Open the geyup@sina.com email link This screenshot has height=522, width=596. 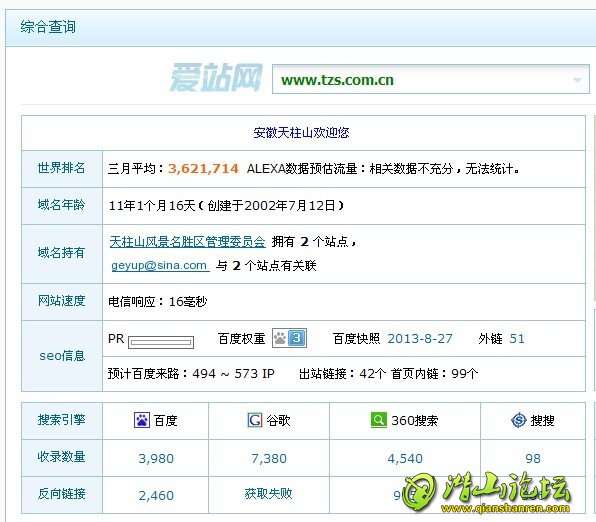click(x=160, y=265)
